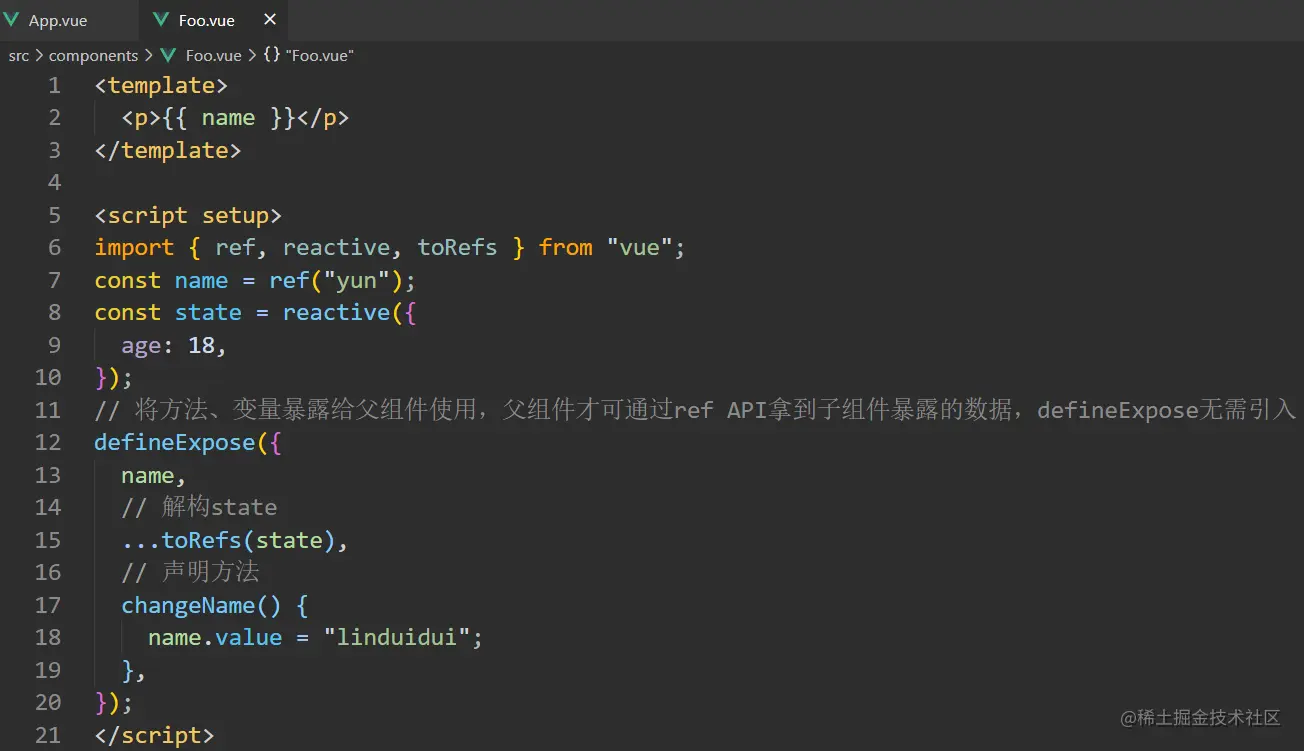Viewport: 1304px width, 751px height.
Task: Click the Chinese comment on line 11
Action: coord(695,410)
